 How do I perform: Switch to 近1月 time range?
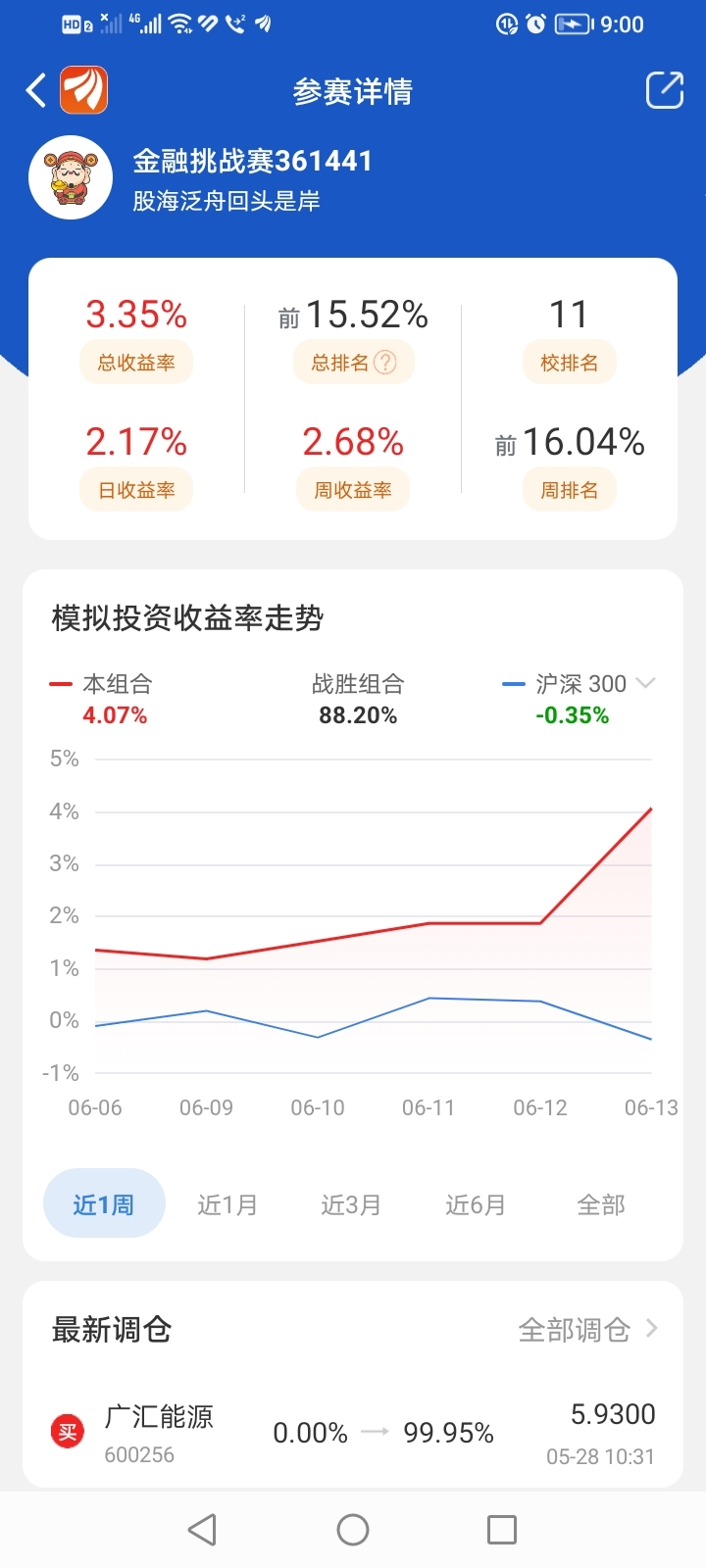(x=227, y=1204)
